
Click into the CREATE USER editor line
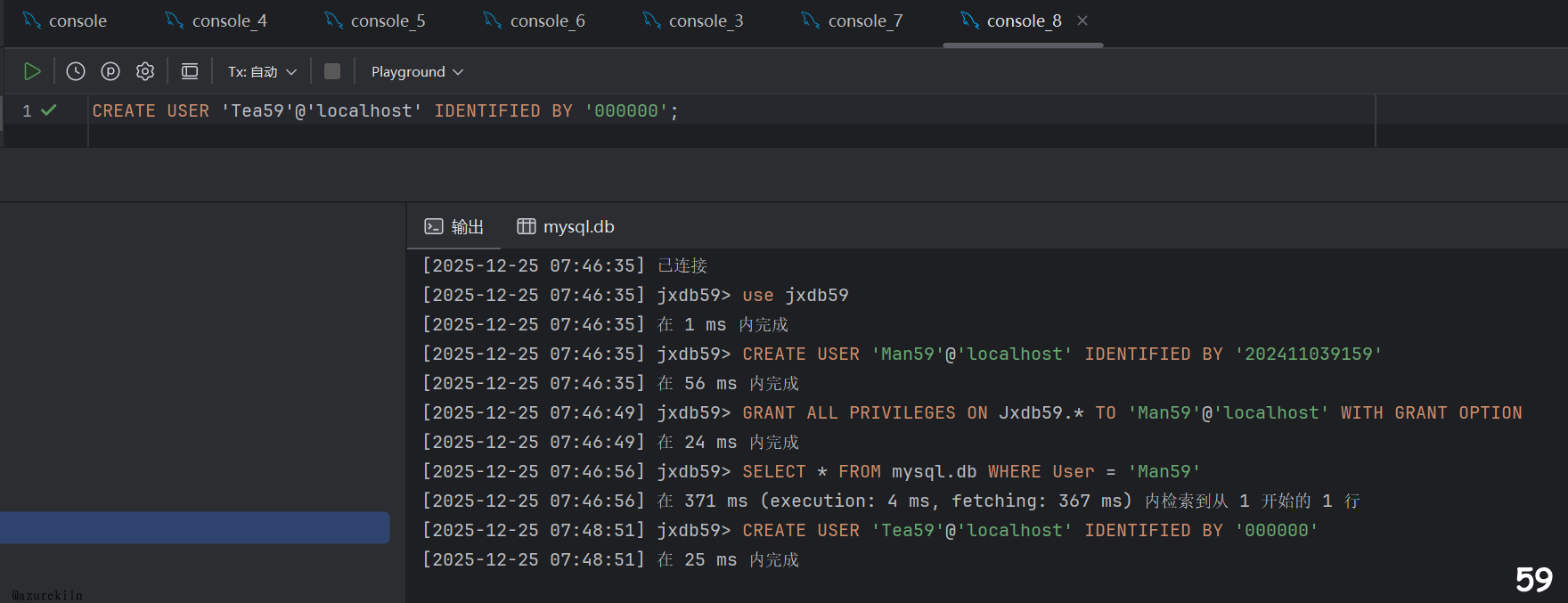[x=385, y=111]
